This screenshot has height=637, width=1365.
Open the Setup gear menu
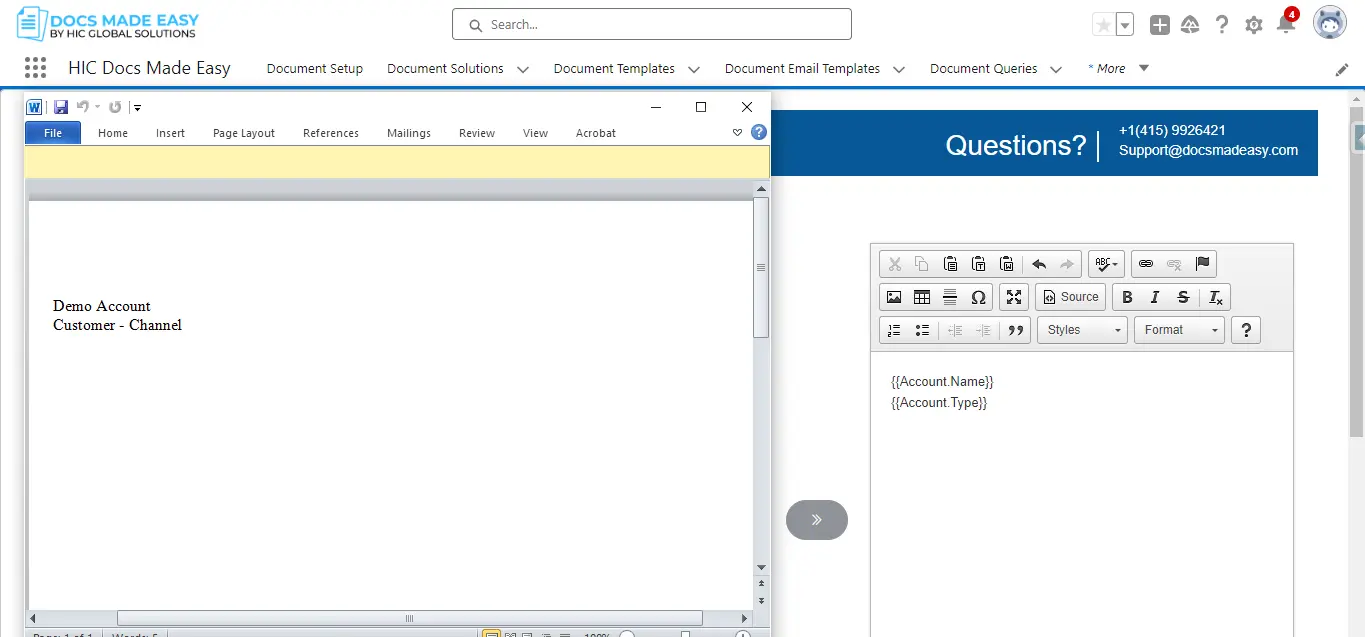[x=1254, y=25]
